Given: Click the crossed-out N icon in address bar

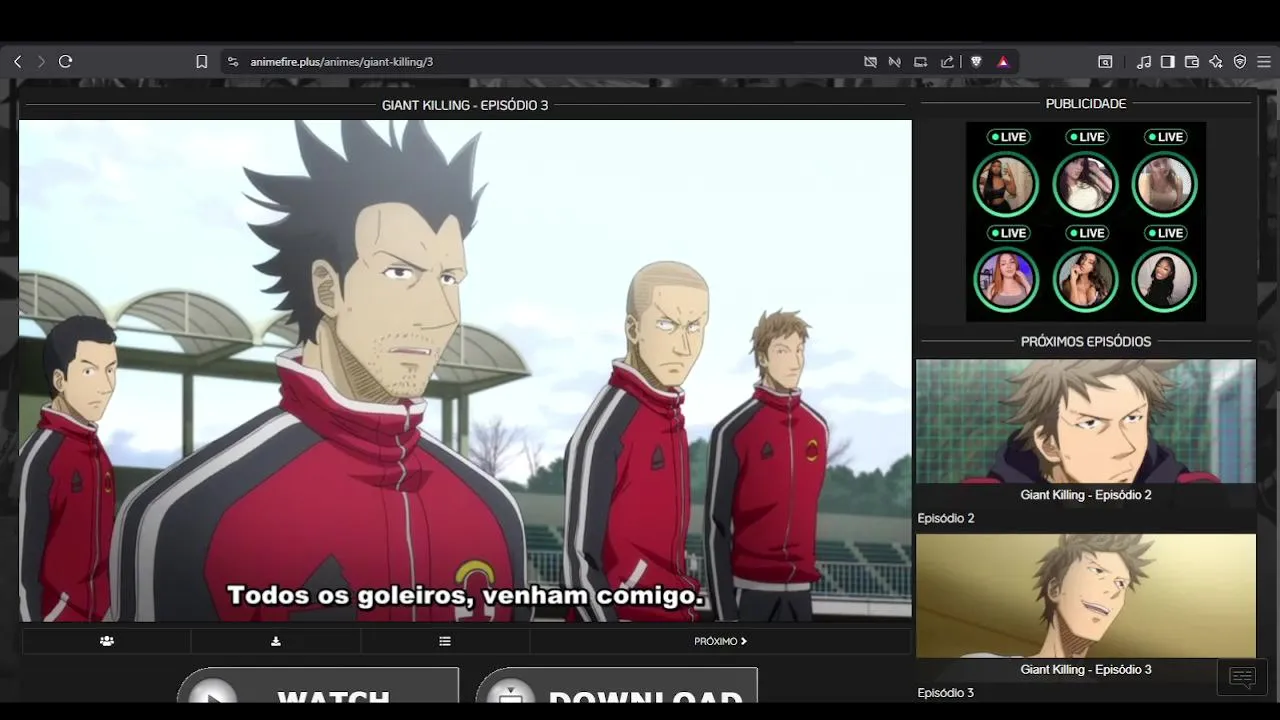Looking at the screenshot, I should click(895, 62).
